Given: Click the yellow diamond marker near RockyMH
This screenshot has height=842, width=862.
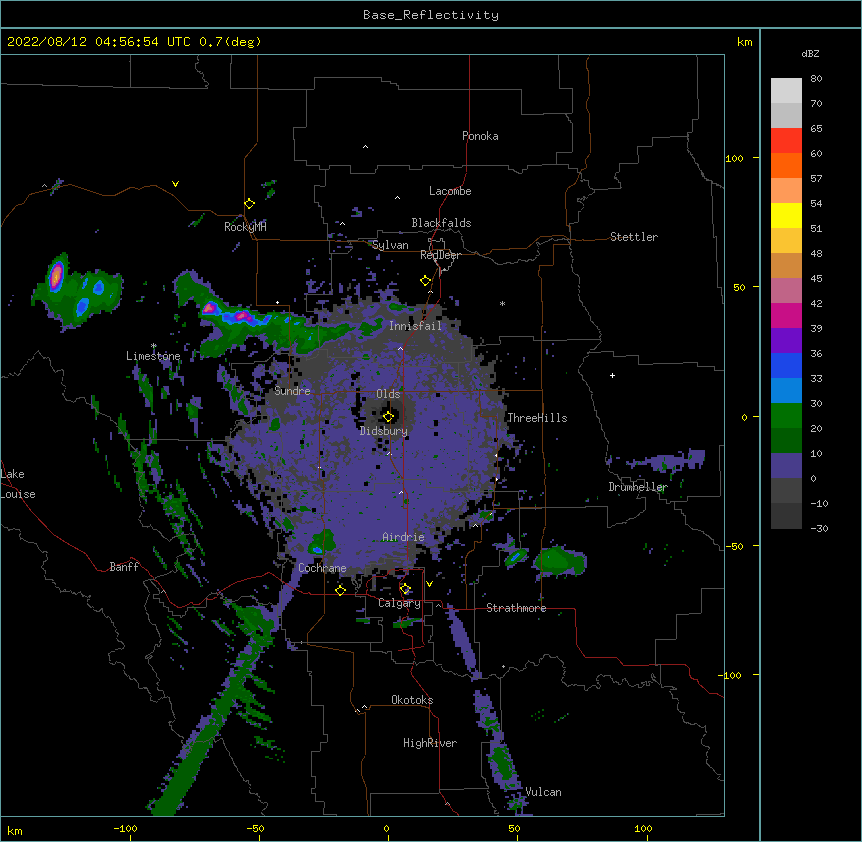Looking at the screenshot, I should (249, 204).
